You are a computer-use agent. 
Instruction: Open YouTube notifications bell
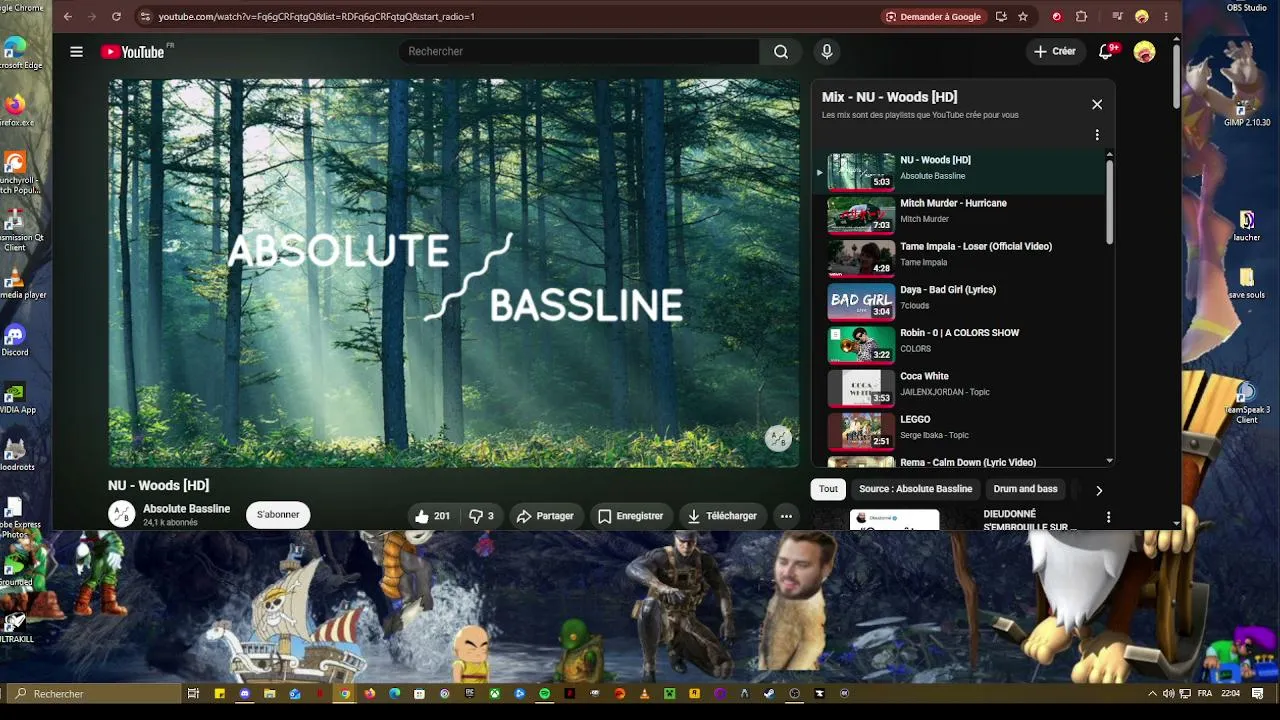pos(1106,52)
